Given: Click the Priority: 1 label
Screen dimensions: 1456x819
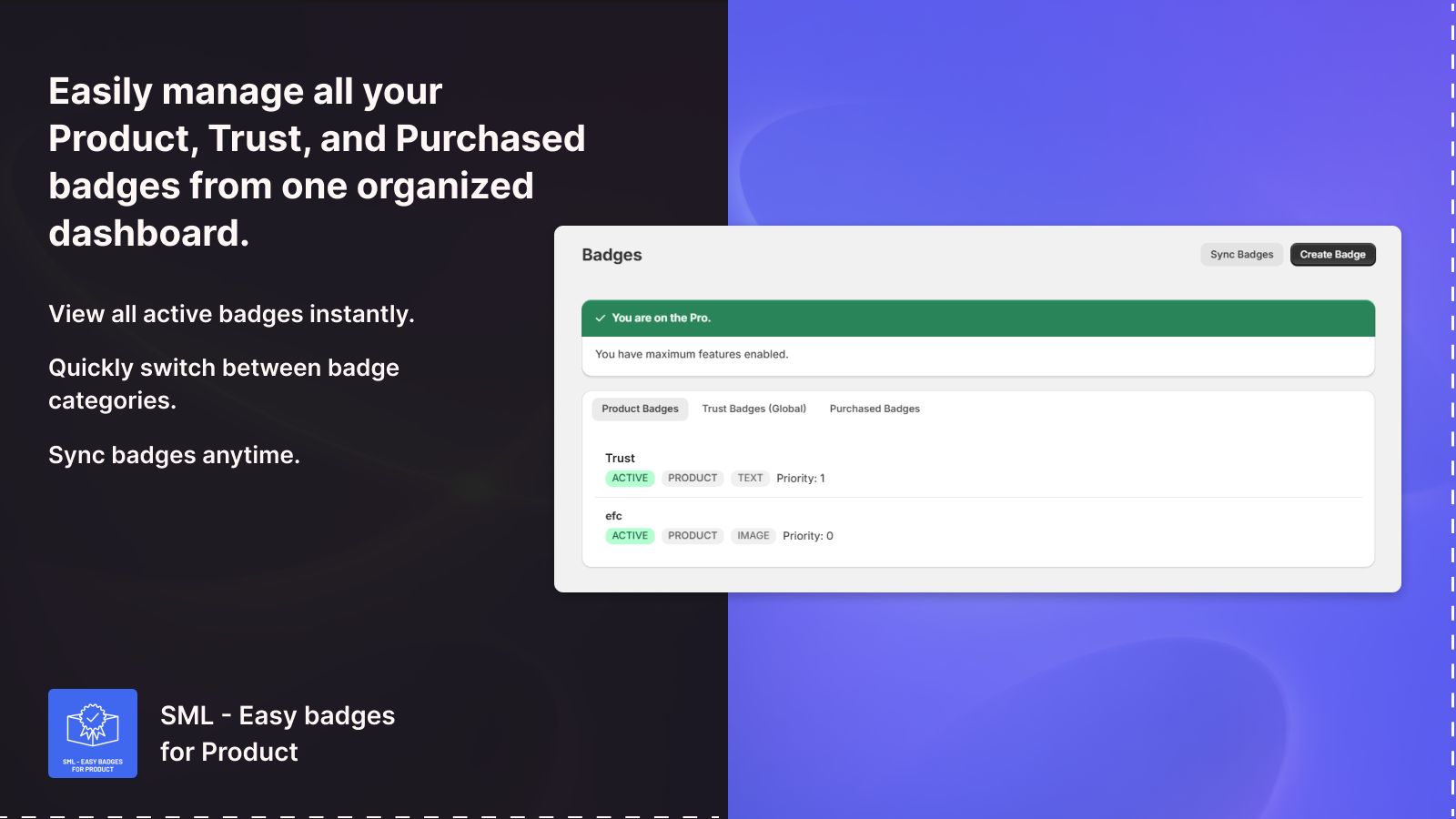Looking at the screenshot, I should 801,479.
